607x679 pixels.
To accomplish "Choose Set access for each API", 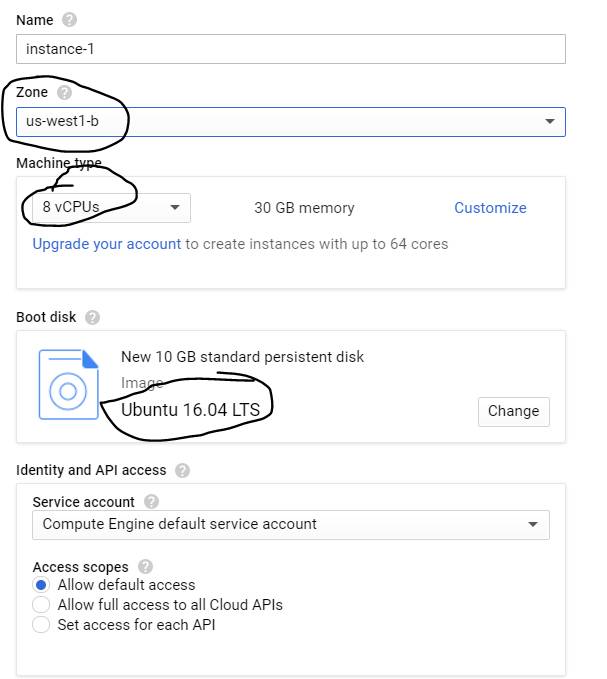I will [41, 625].
